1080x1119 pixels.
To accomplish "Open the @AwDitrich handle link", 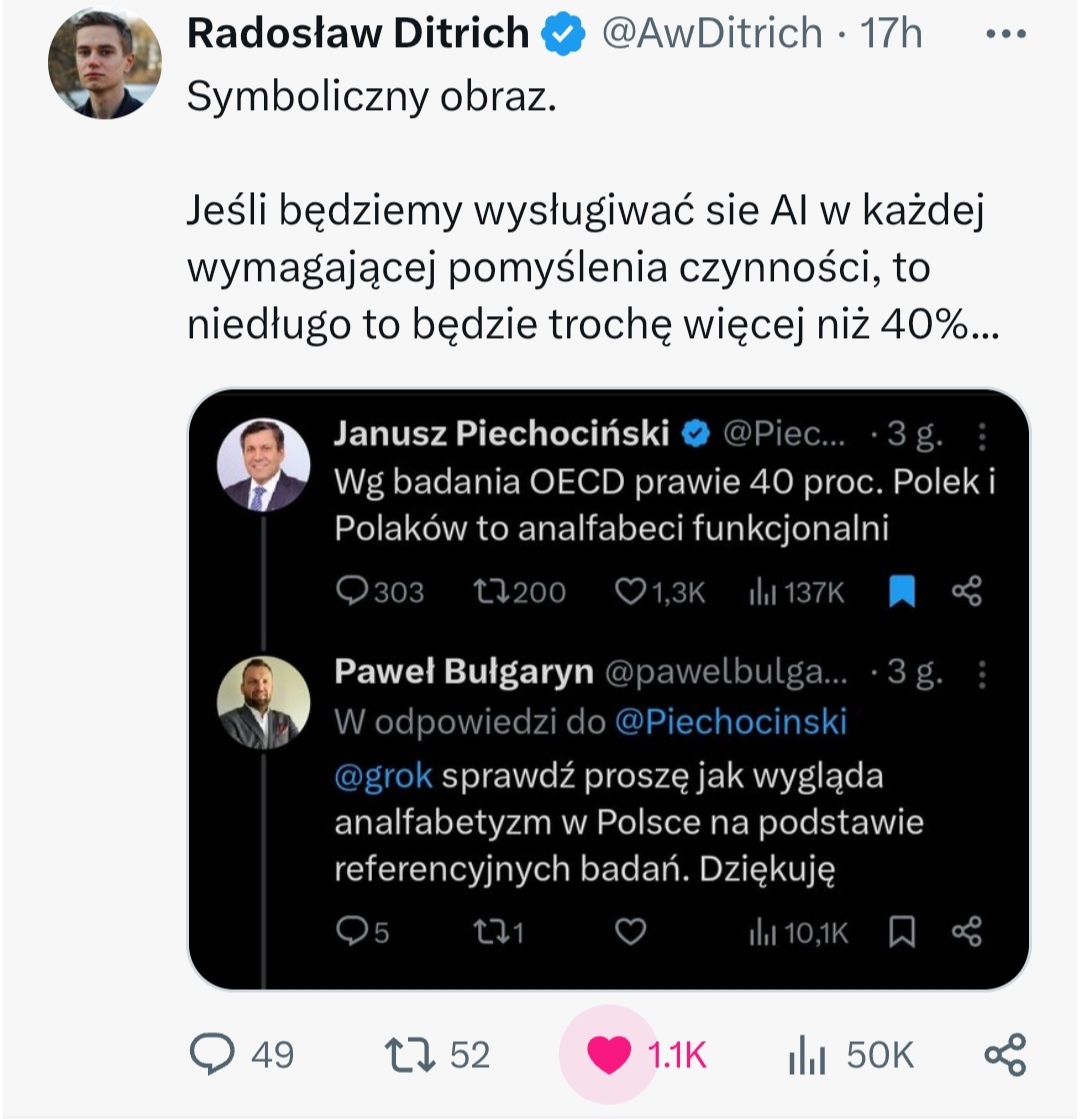I will click(711, 35).
